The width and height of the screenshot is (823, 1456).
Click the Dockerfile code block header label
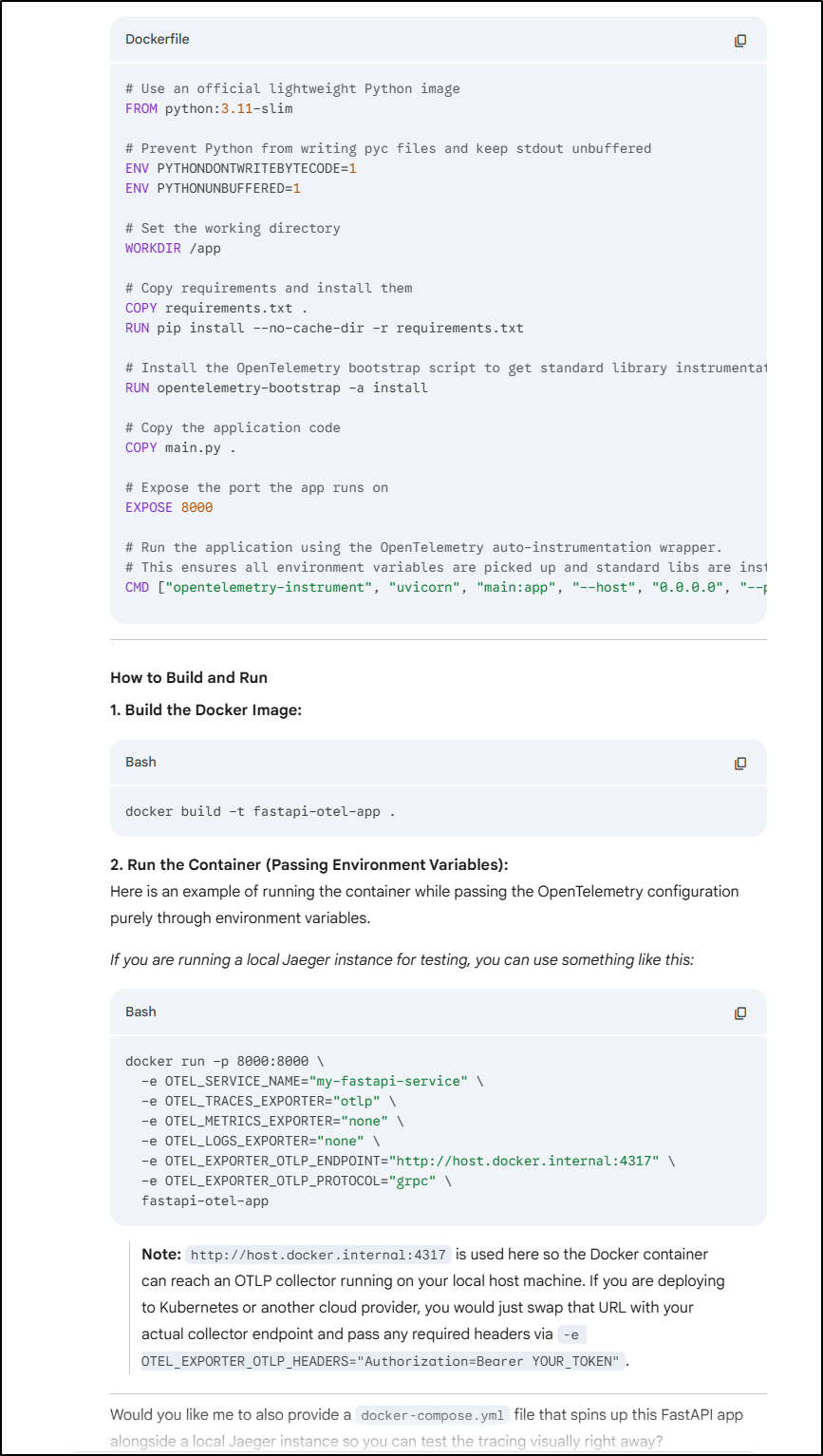157,40
